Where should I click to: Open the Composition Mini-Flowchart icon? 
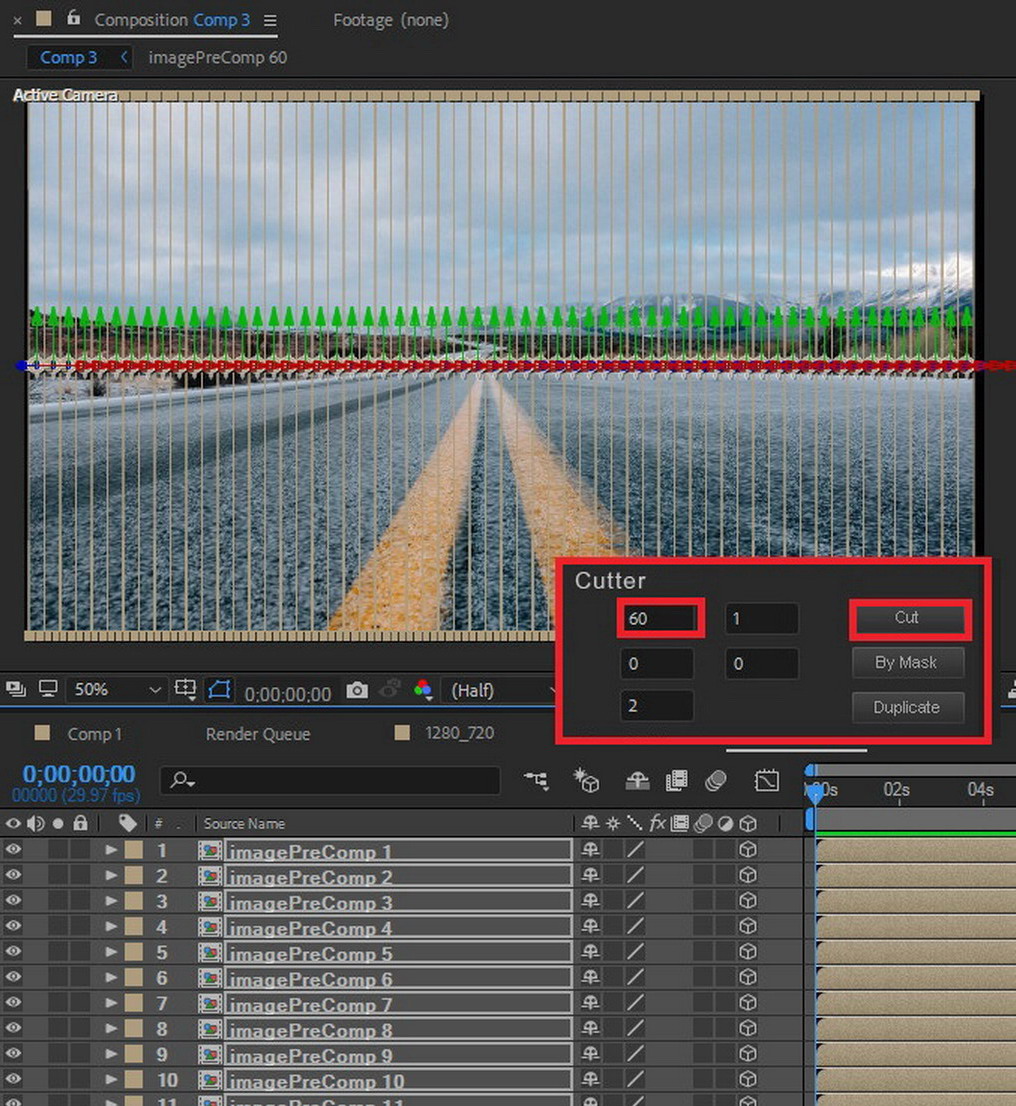(536, 780)
